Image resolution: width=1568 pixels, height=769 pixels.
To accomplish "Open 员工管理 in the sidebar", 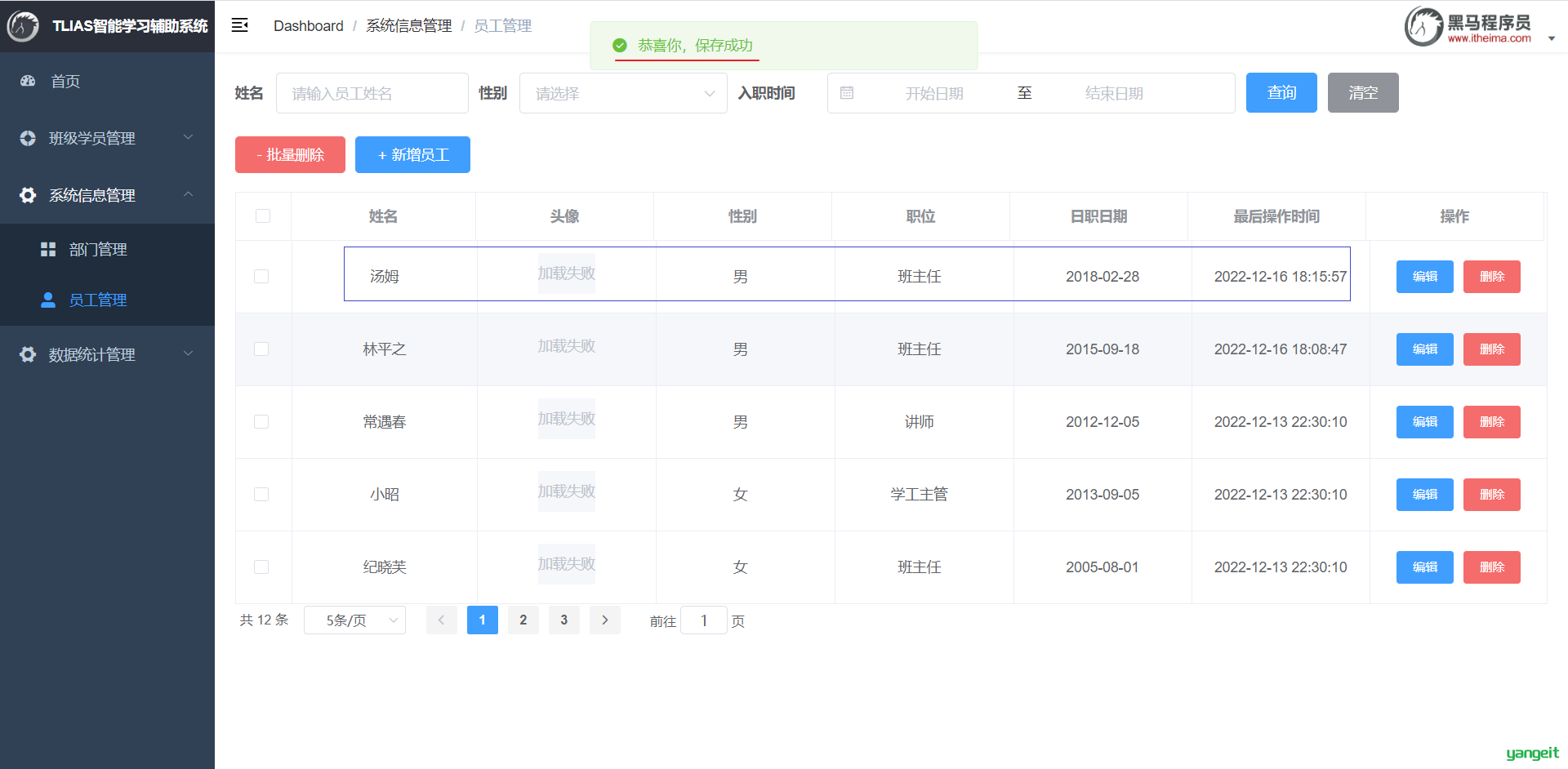I will pyautogui.click(x=107, y=300).
